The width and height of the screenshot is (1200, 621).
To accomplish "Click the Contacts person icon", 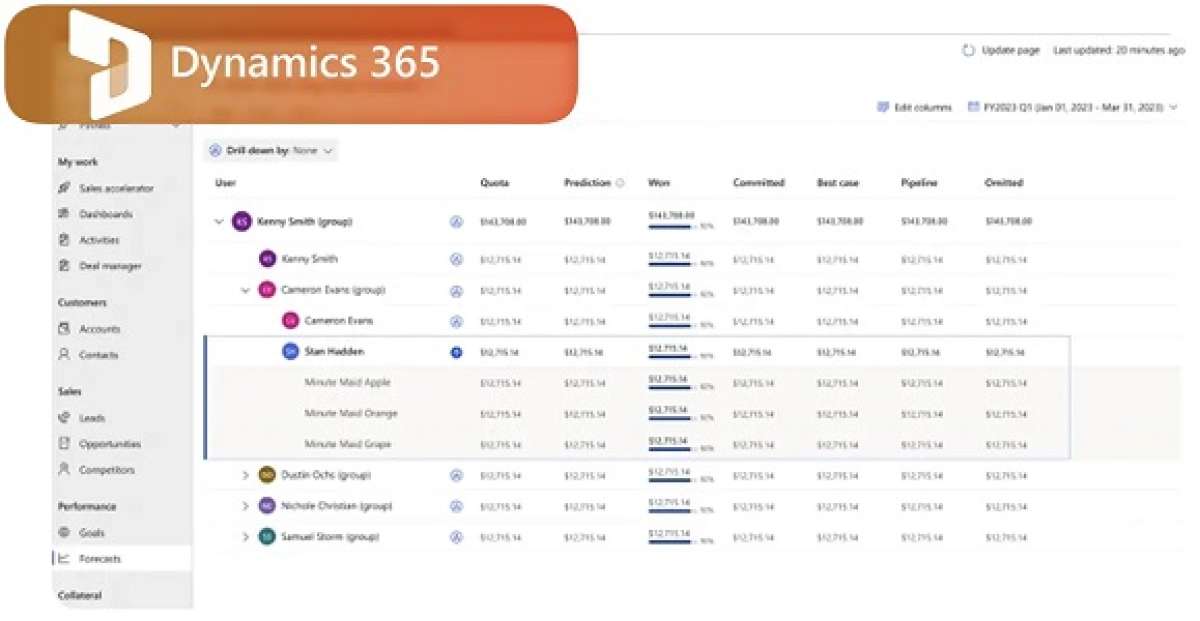I will (x=64, y=355).
